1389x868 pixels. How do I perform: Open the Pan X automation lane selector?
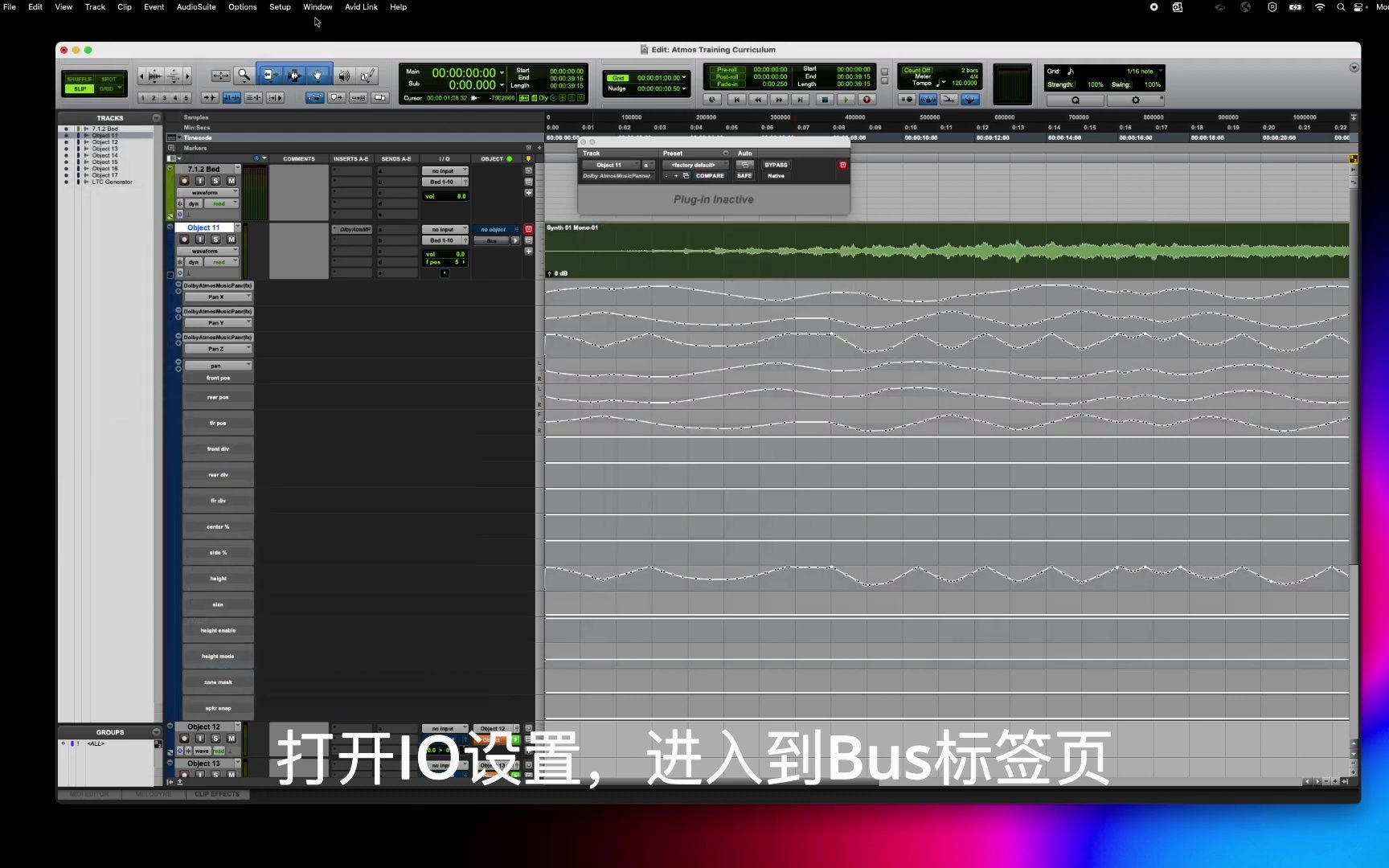218,297
